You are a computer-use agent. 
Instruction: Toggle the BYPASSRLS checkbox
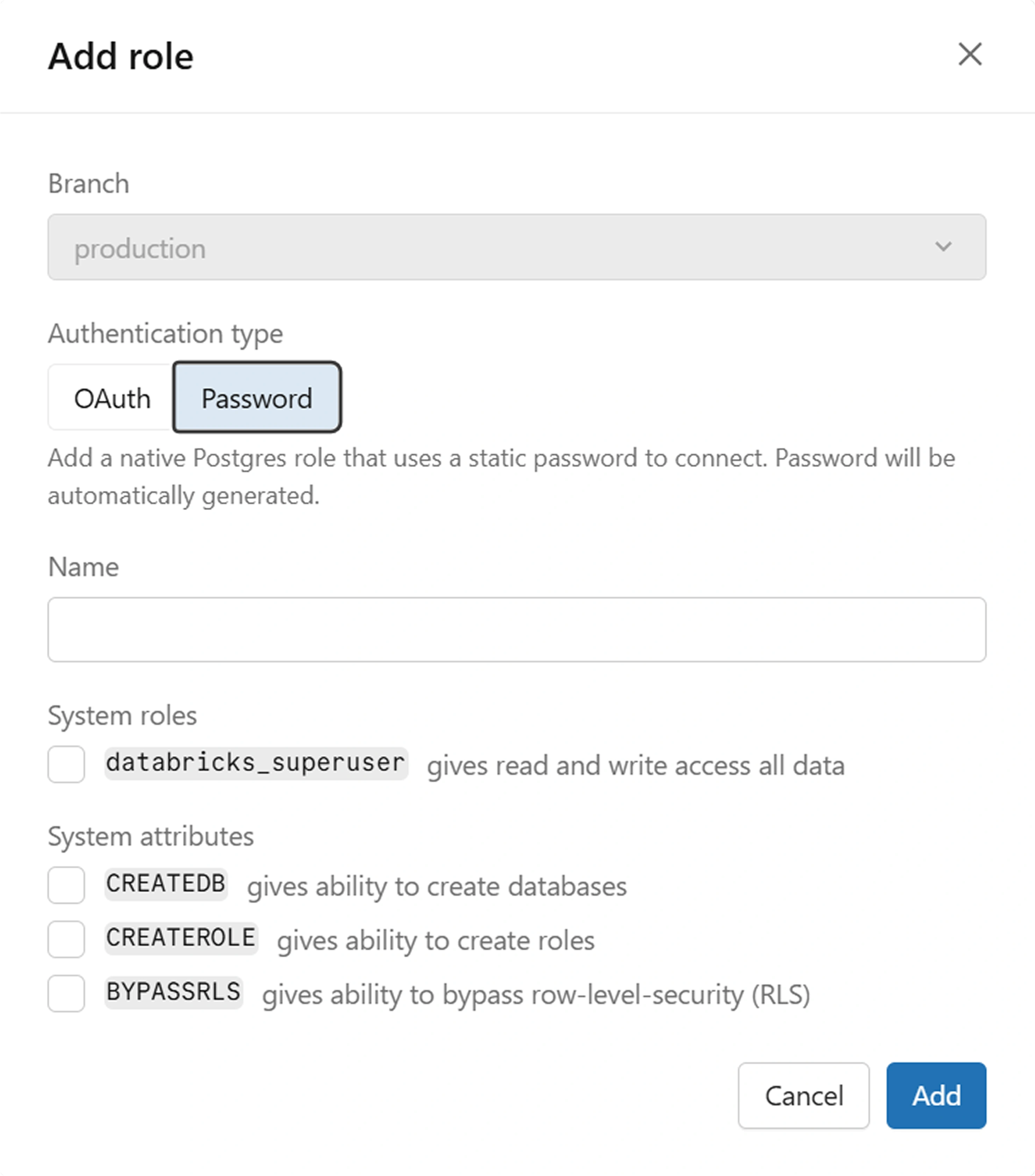[66, 994]
